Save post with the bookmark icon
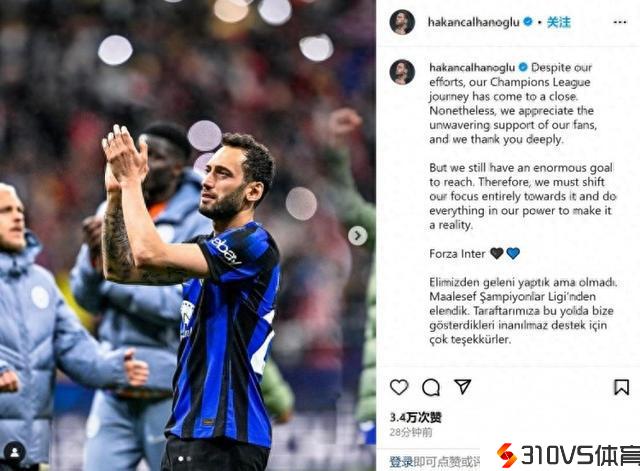Screen dimensions: 640x471 pyautogui.click(x=621, y=387)
